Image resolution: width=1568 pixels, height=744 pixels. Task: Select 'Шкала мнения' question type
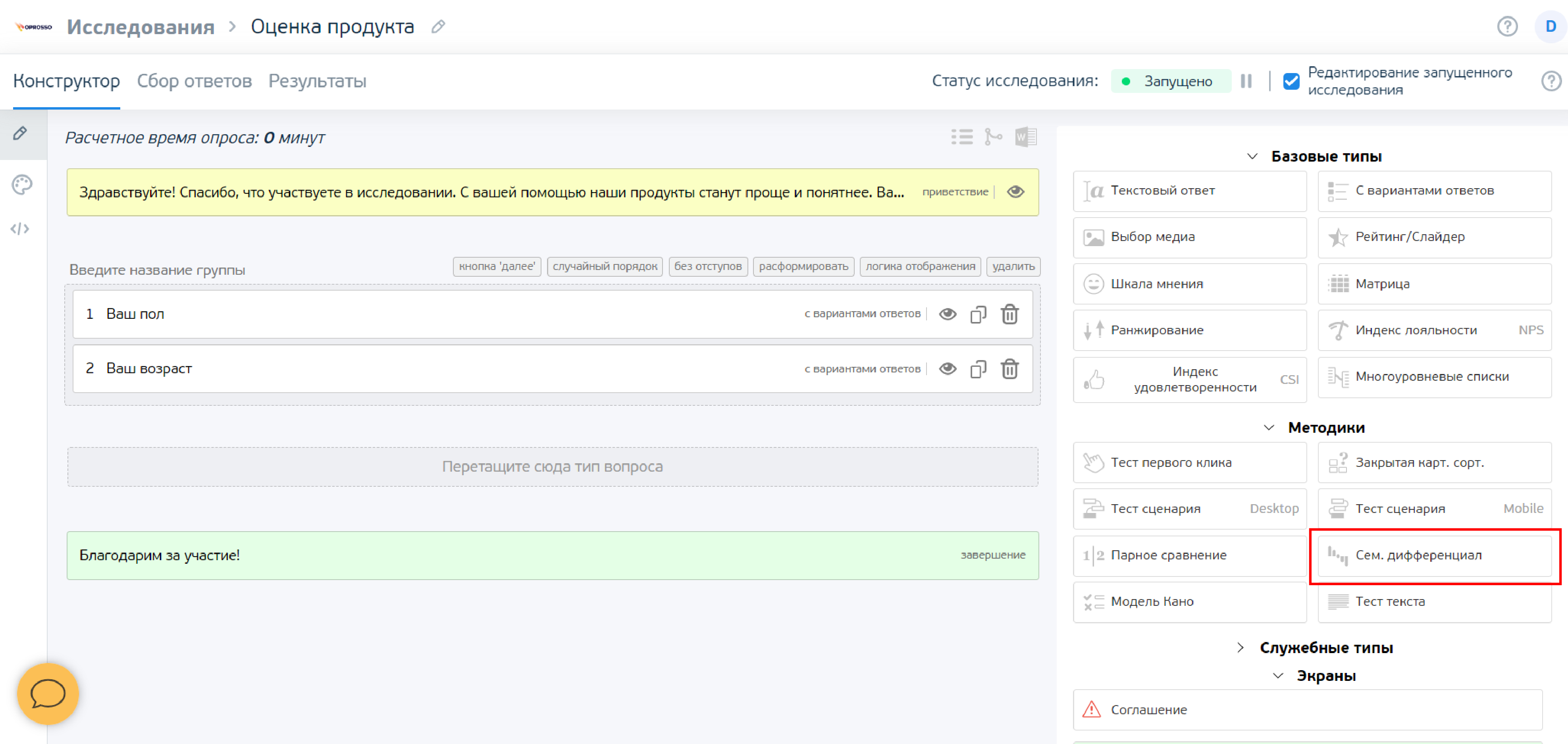[x=1189, y=284]
